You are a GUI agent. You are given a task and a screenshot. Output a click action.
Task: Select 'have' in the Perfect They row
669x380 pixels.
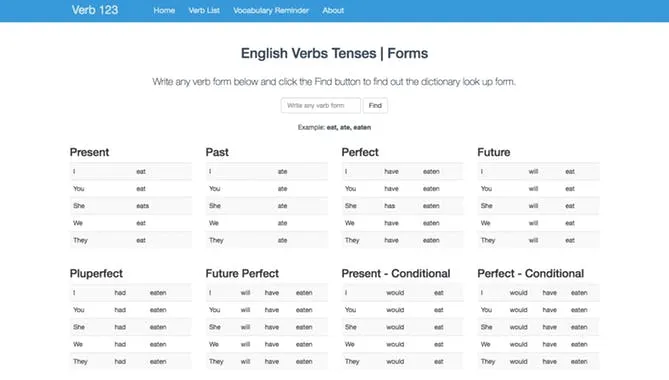tap(391, 240)
